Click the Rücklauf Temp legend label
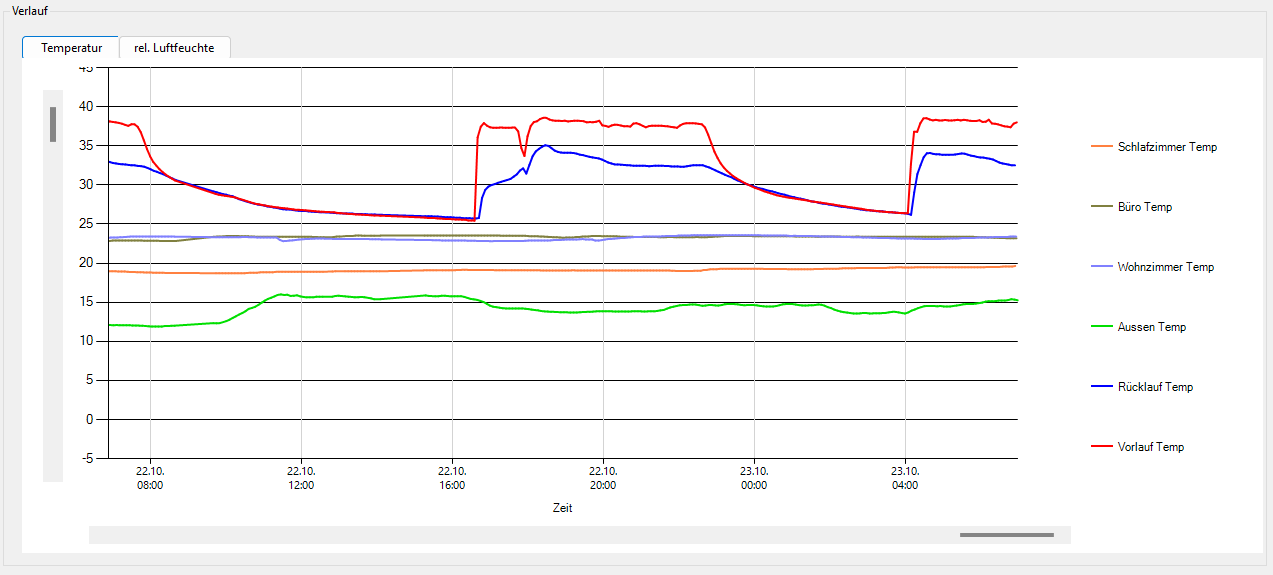Image resolution: width=1273 pixels, height=575 pixels. tap(1155, 387)
